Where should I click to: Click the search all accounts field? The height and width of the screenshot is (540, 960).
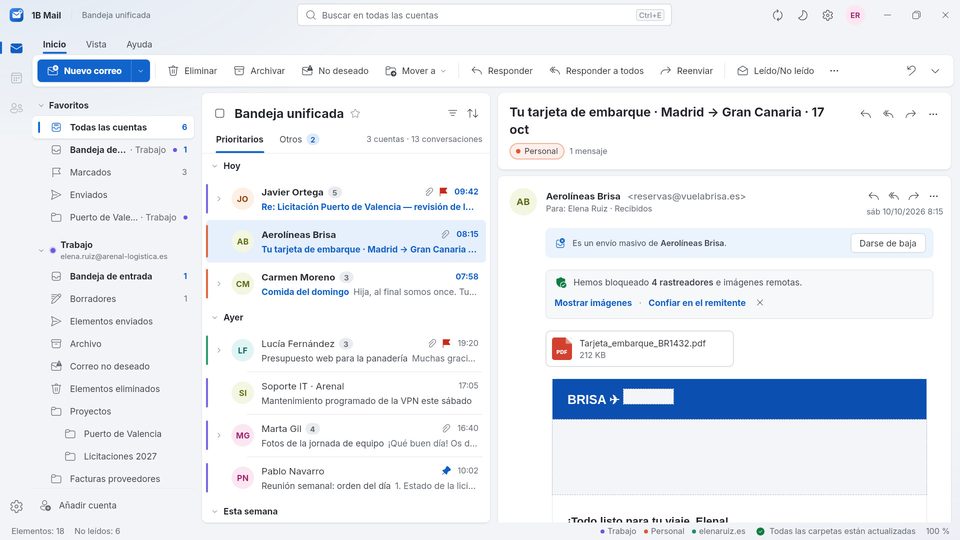484,15
